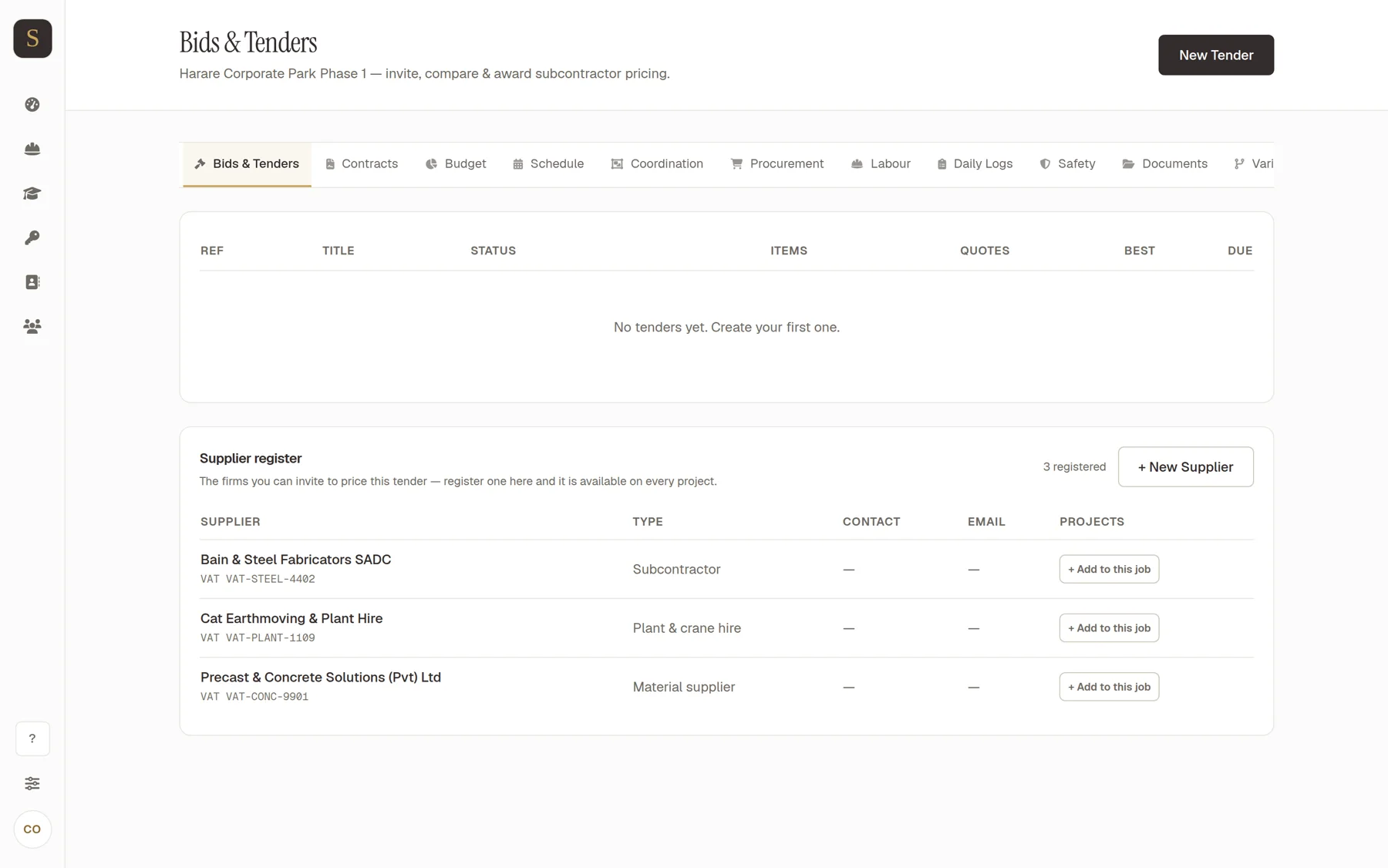Image resolution: width=1388 pixels, height=868 pixels.
Task: Open the key icon in sidebar
Action: pos(32,237)
